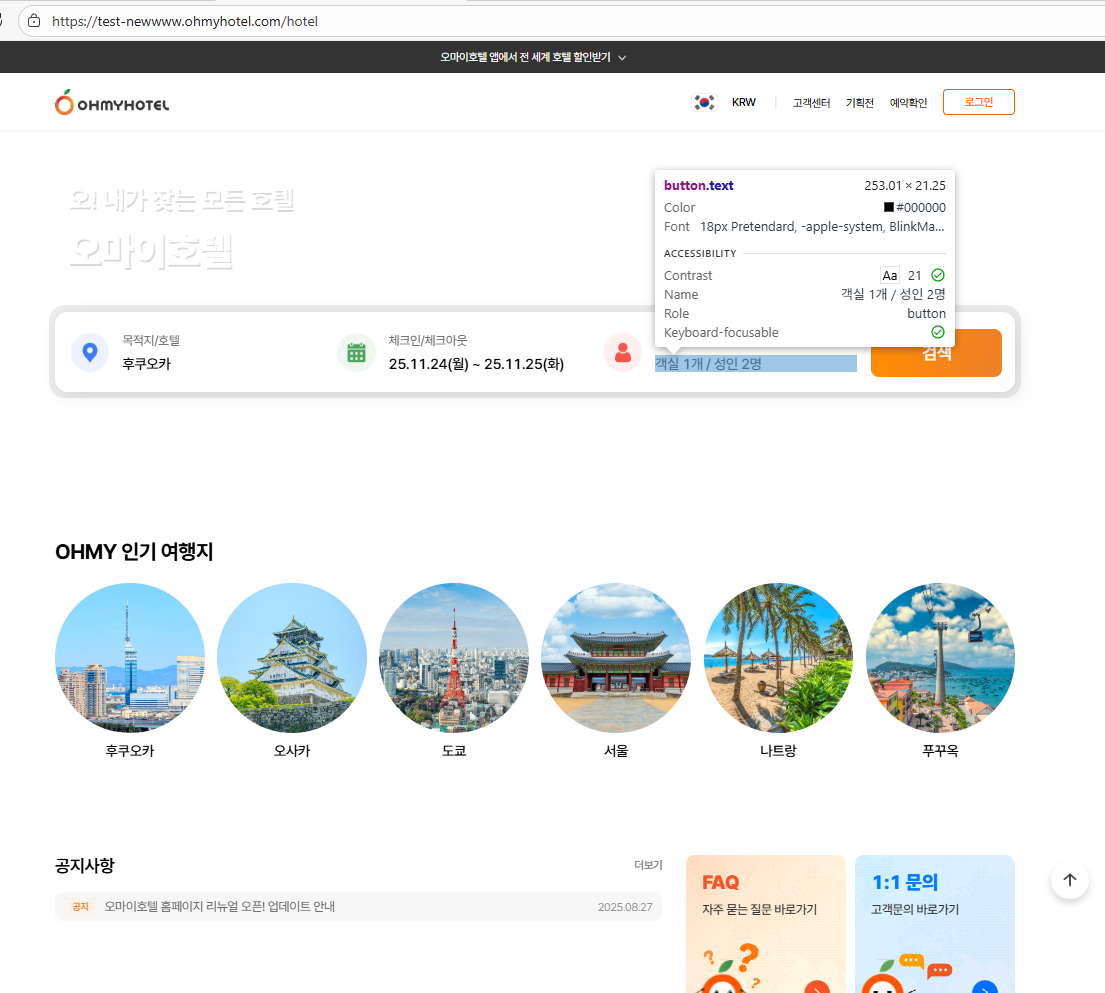Click the 공지사항 heading
This screenshot has height=993, width=1105.
click(85, 865)
